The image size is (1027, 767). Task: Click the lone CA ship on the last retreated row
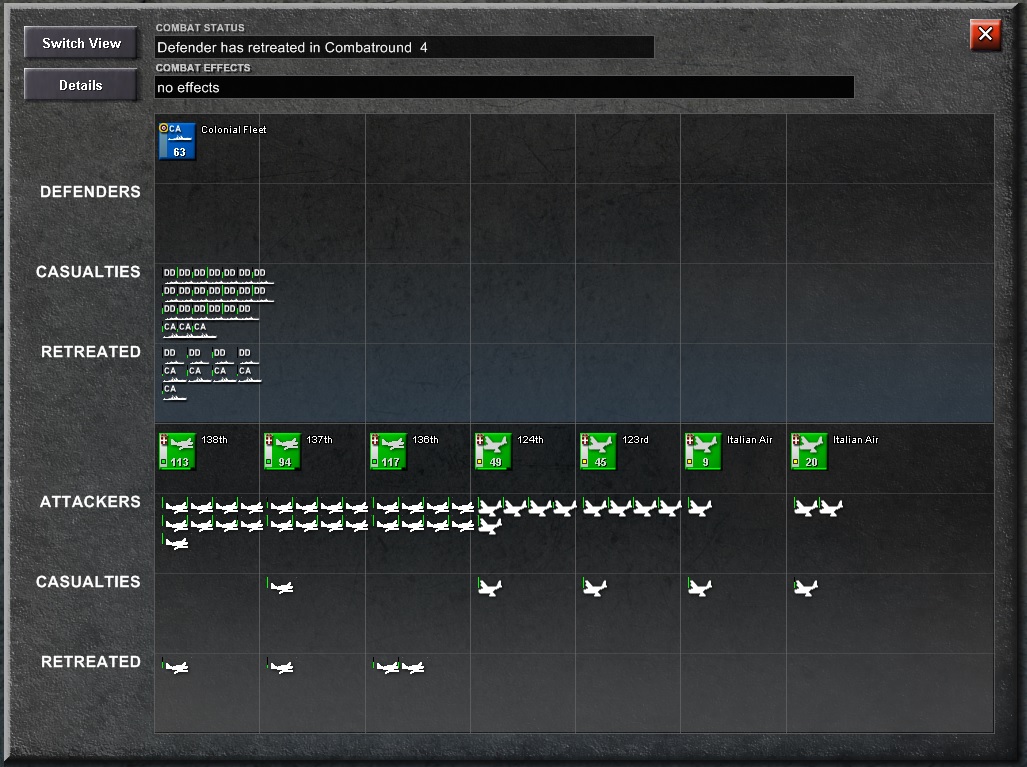point(174,392)
